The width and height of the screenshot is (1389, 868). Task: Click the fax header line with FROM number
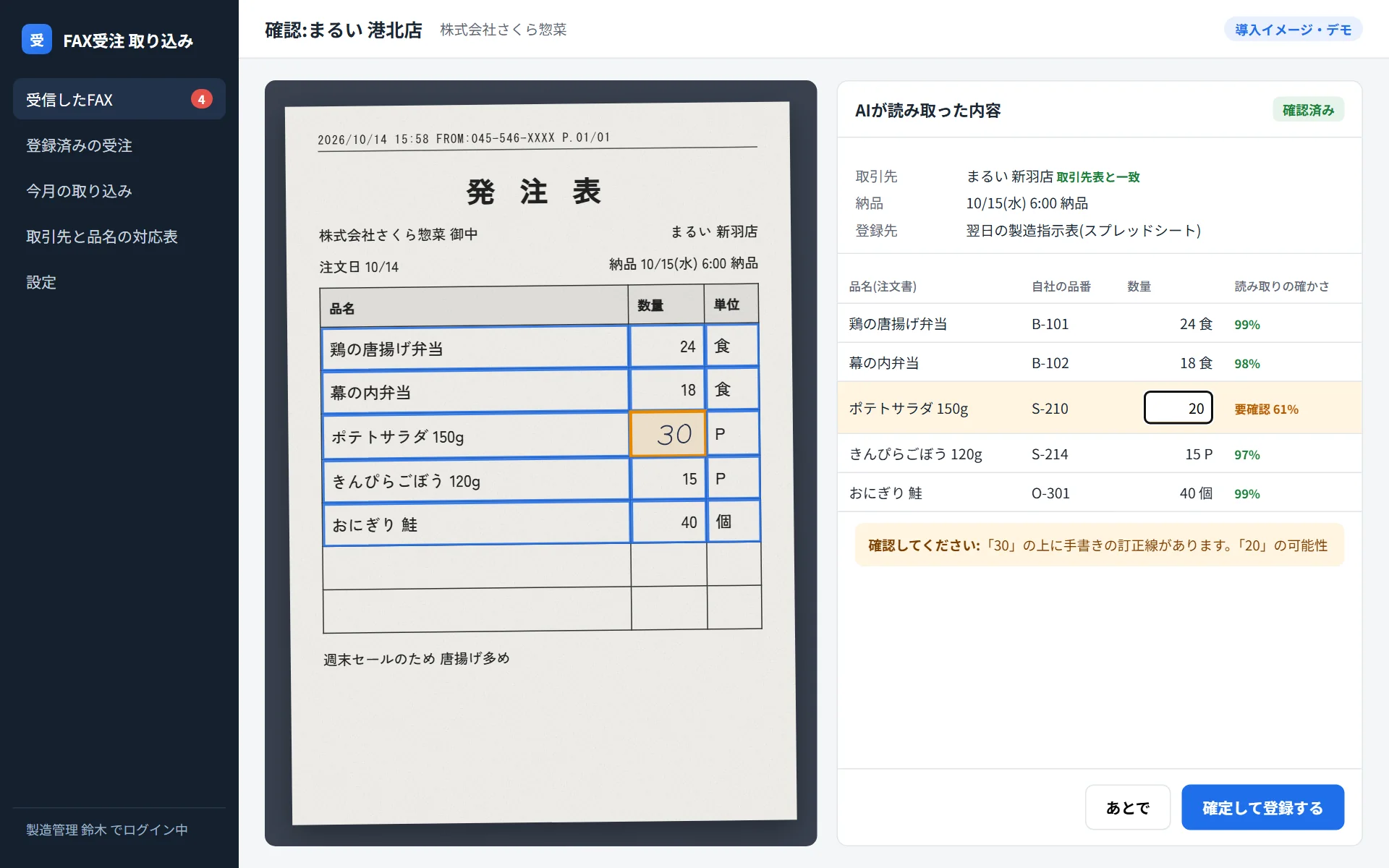coord(464,138)
